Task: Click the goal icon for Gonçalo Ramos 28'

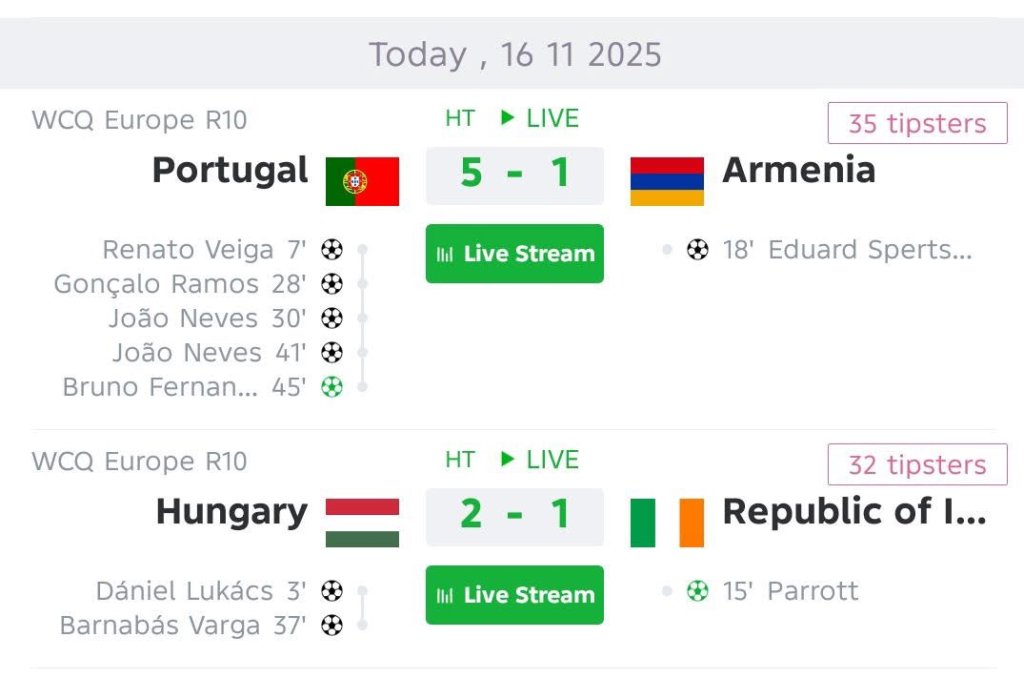Action: tap(332, 284)
